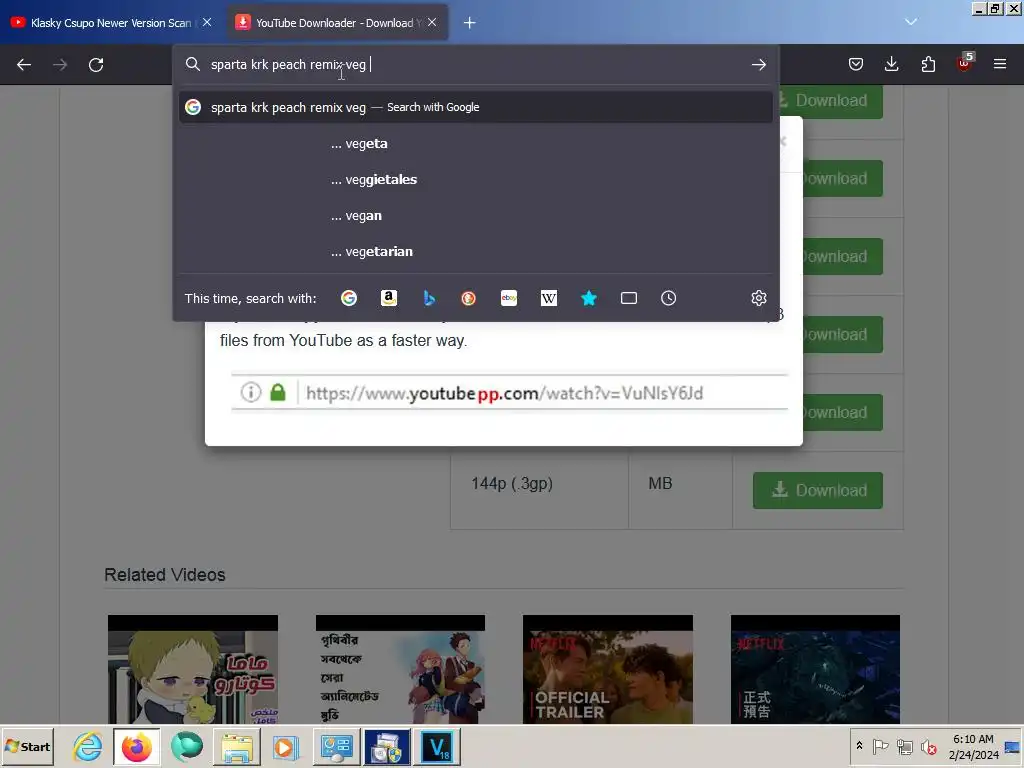
Task: Open the extensions puzzle icon
Action: (928, 64)
